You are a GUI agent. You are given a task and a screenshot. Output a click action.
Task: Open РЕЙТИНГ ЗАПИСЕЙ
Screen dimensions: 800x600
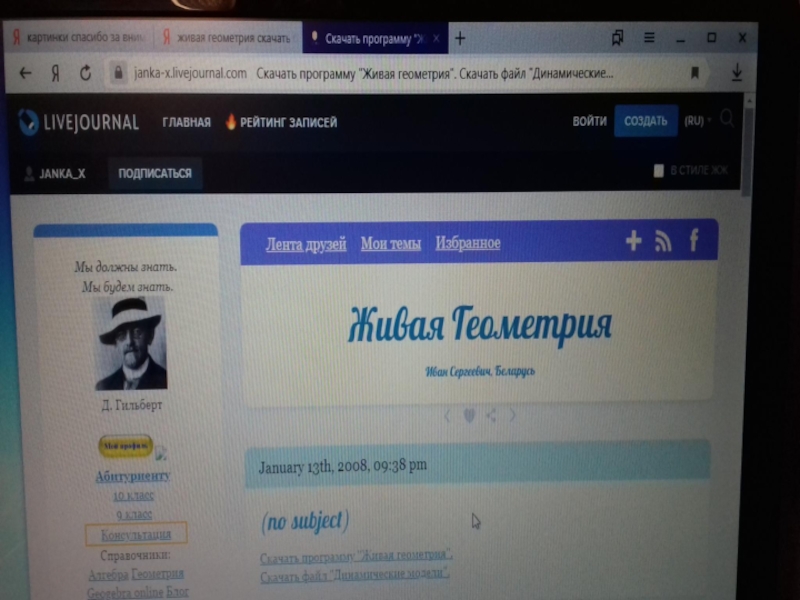click(x=281, y=122)
